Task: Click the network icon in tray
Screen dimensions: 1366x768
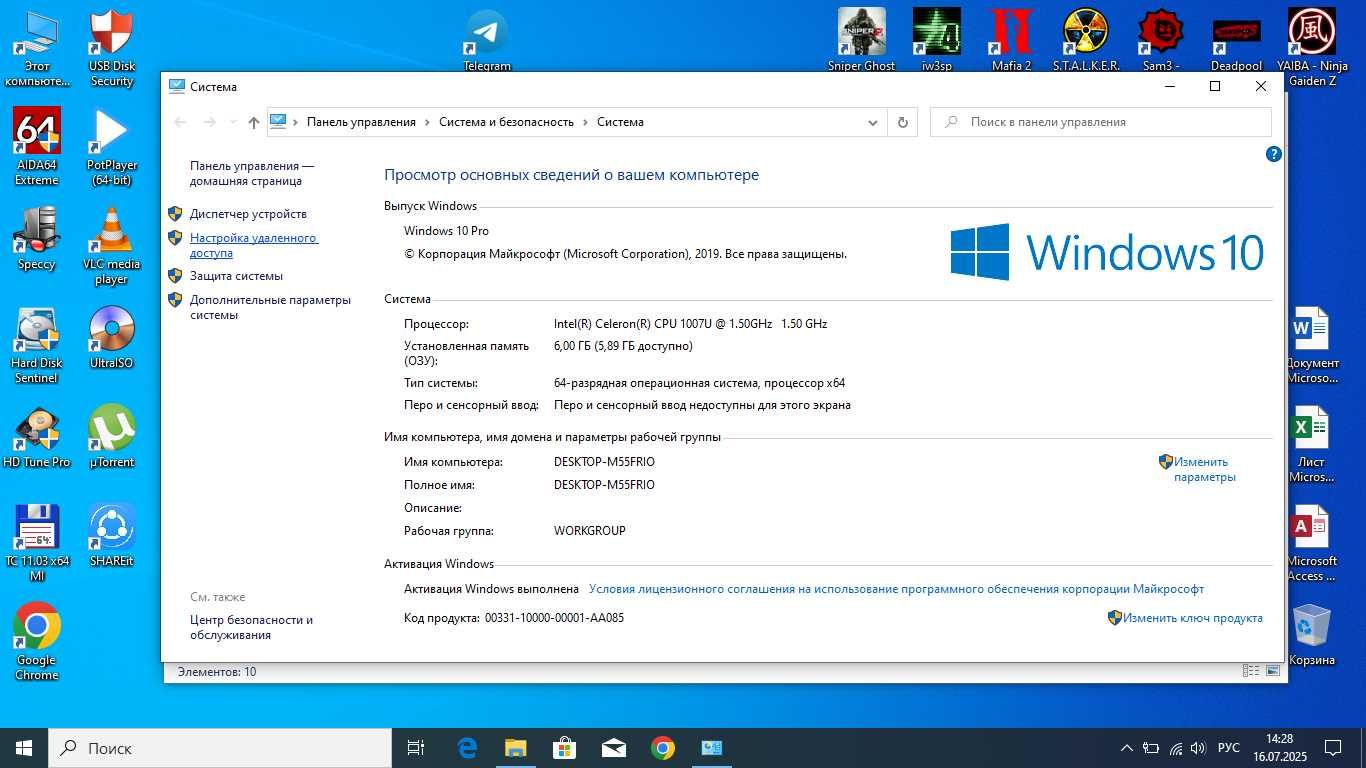Action: (1175, 748)
